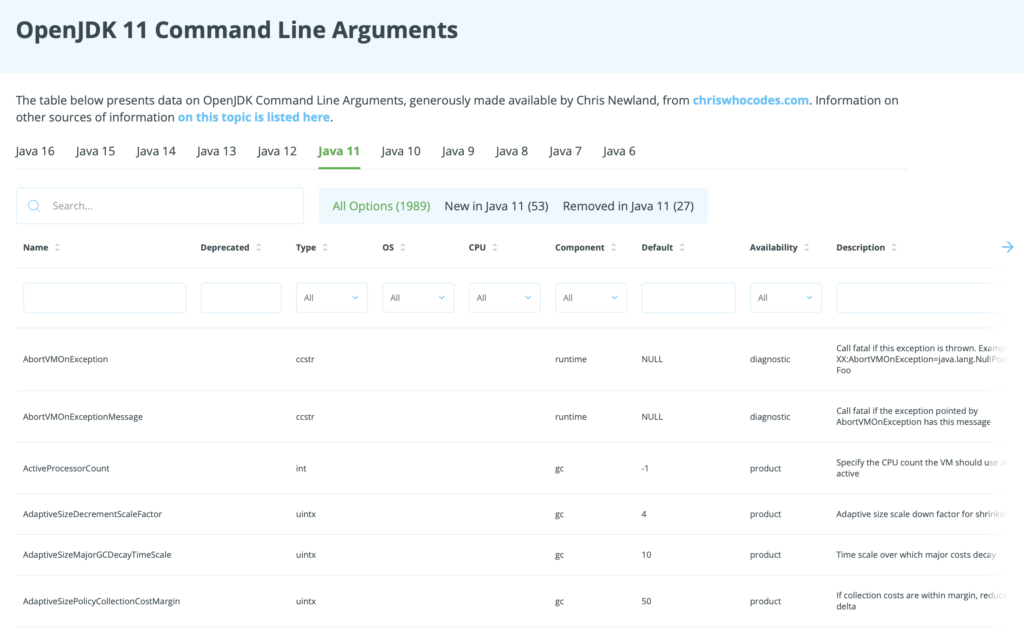The image size is (1024, 639).
Task: Switch to the Java 6 tab
Action: click(619, 152)
